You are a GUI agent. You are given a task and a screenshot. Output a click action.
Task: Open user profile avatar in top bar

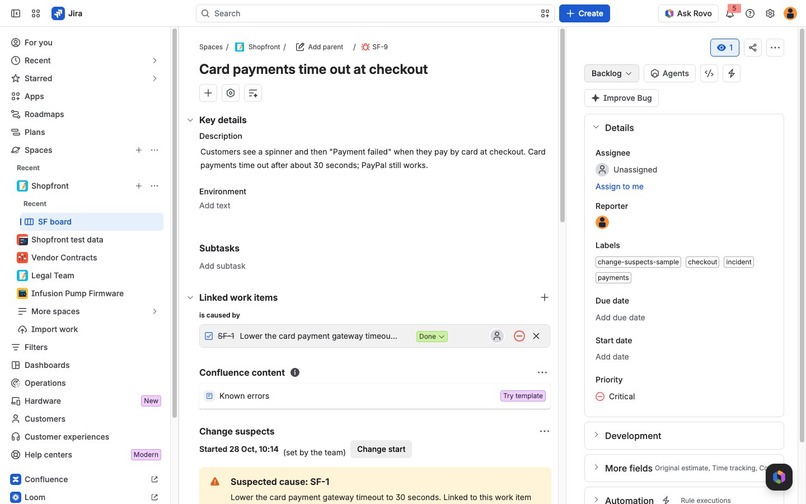pos(790,13)
